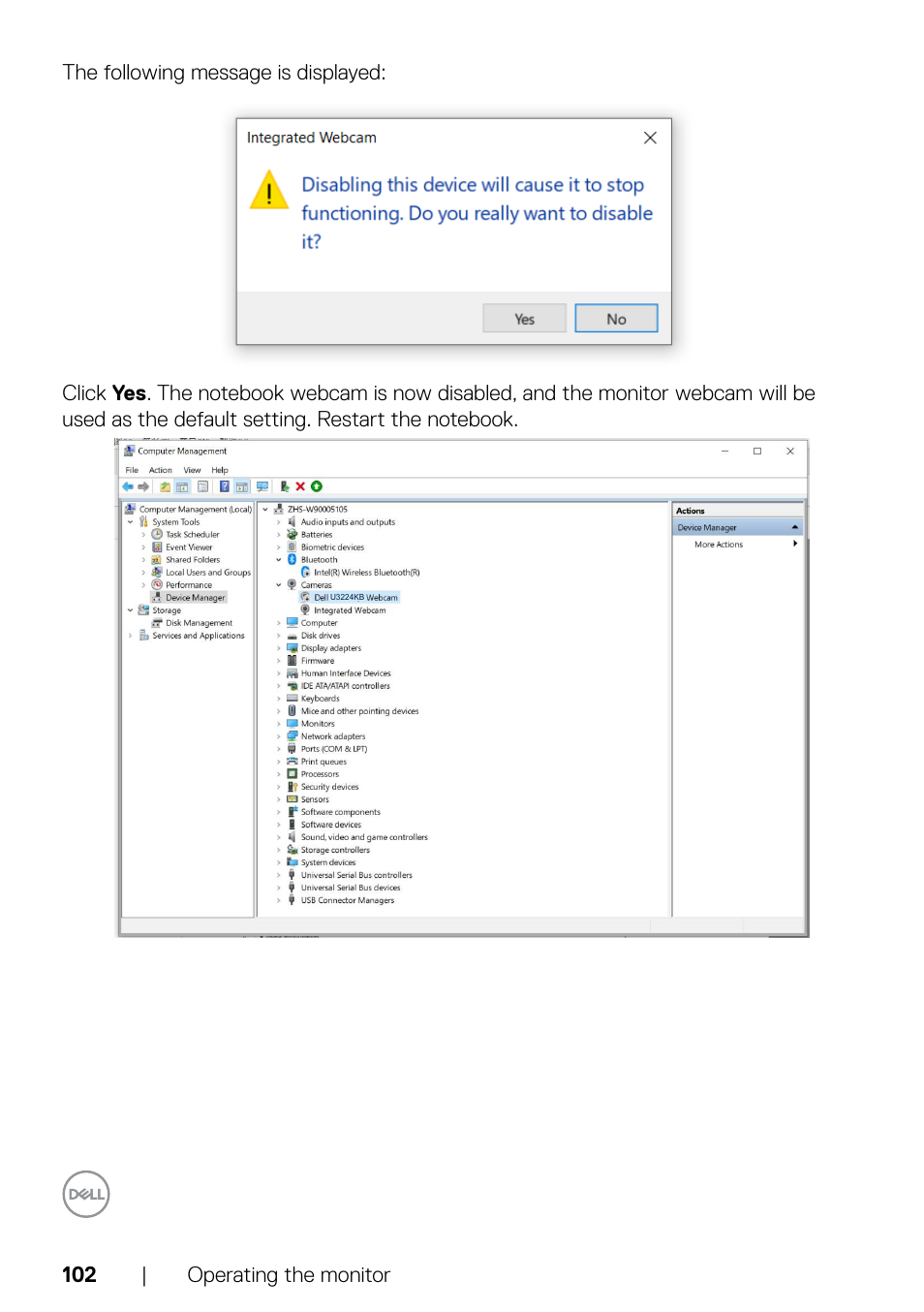Expand the Keyboards category

tap(279, 699)
